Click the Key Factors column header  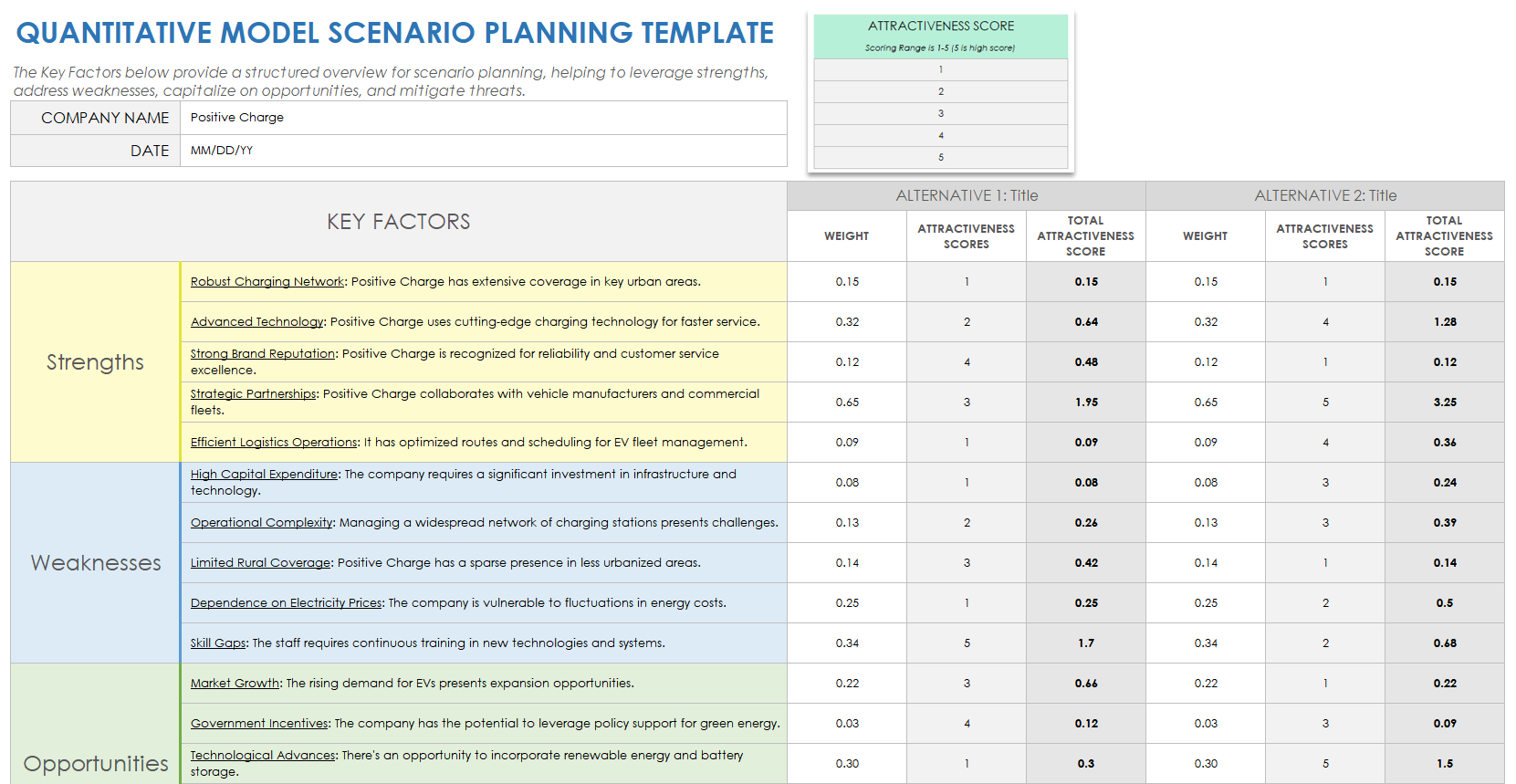(398, 222)
